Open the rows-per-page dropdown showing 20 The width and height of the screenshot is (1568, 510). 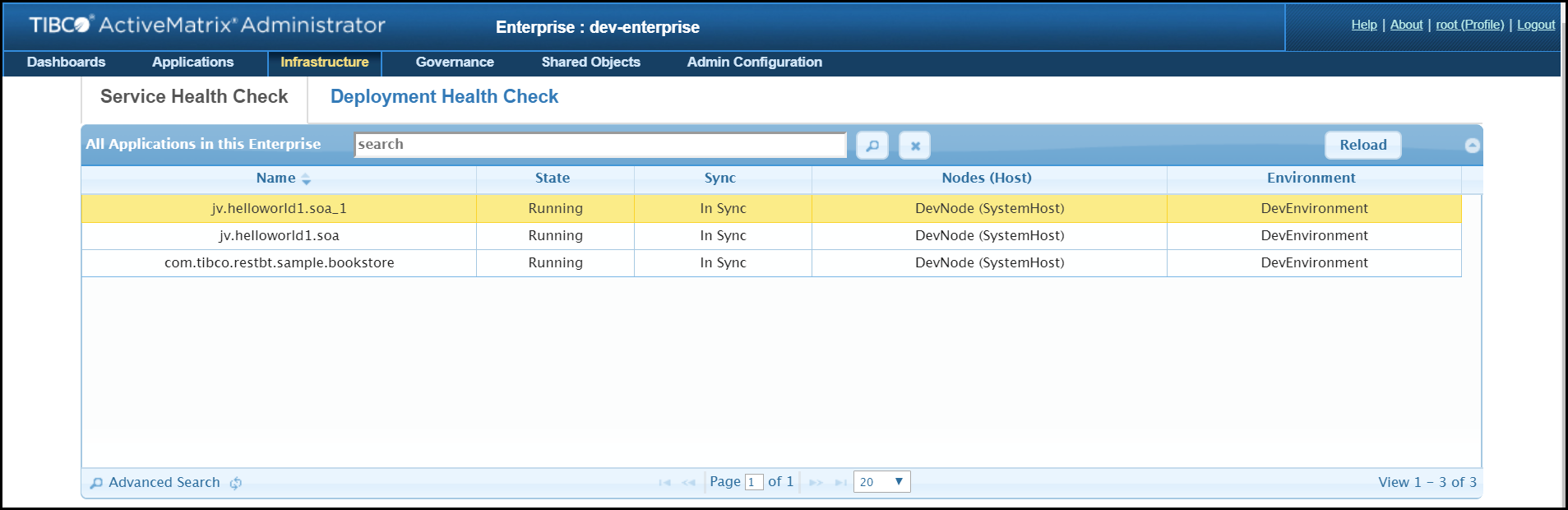point(881,482)
